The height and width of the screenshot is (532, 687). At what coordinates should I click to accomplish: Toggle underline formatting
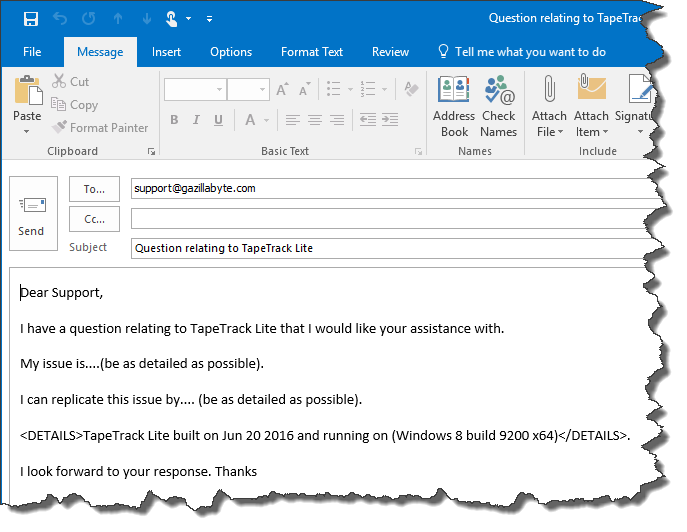(218, 120)
